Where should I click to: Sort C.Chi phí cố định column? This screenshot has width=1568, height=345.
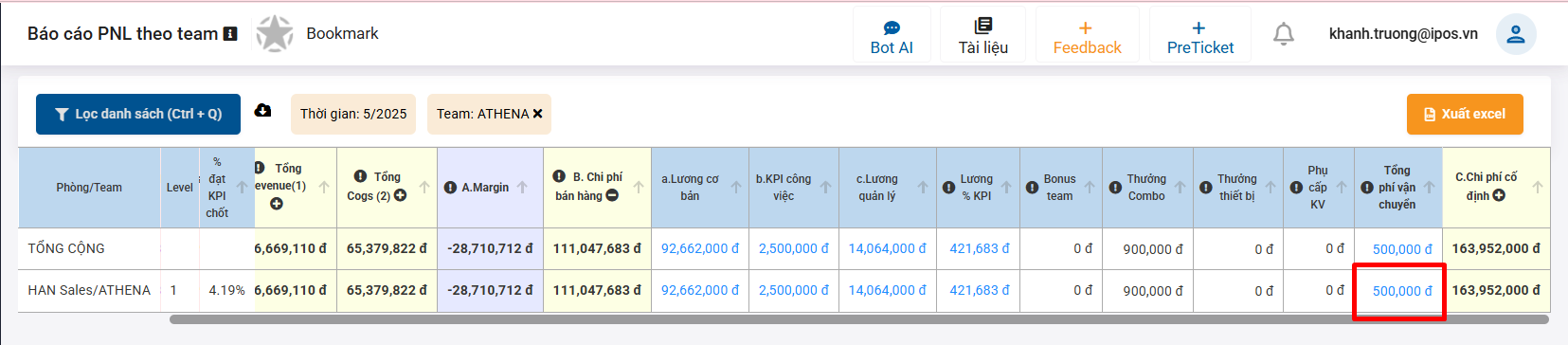tap(1538, 188)
